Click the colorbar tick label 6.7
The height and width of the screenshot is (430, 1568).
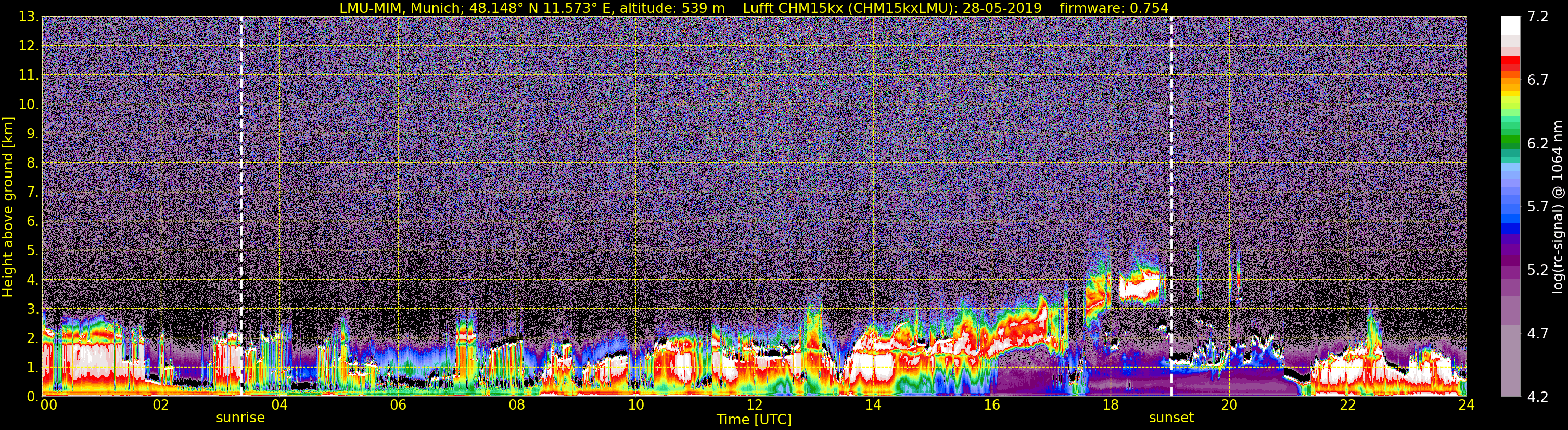(x=1538, y=80)
